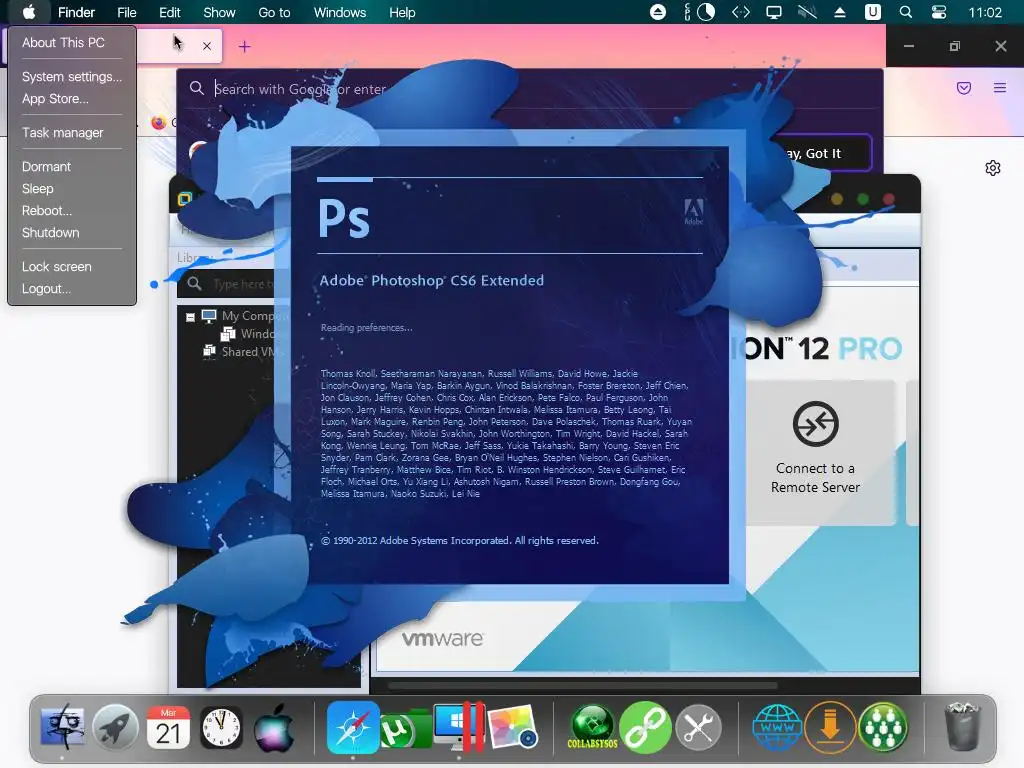Click the green chain link dock icon
Viewport: 1024px width, 768px height.
click(645, 727)
